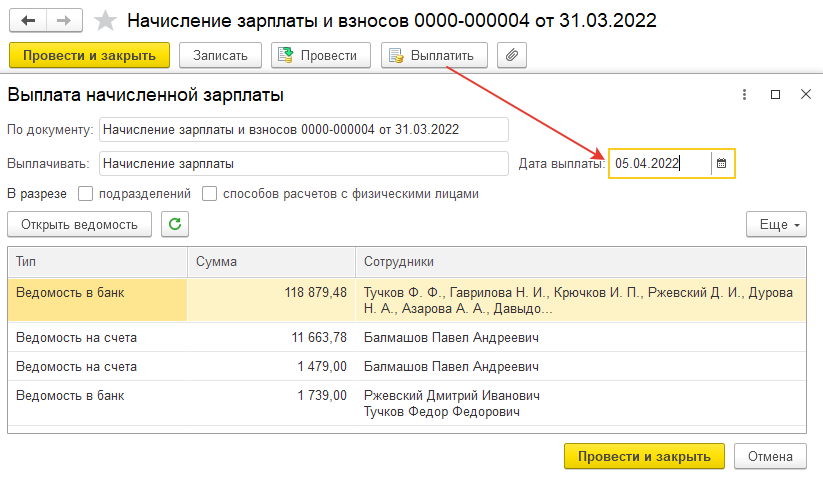Click the paperclip attachments icon
The image size is (823, 481).
[512, 56]
